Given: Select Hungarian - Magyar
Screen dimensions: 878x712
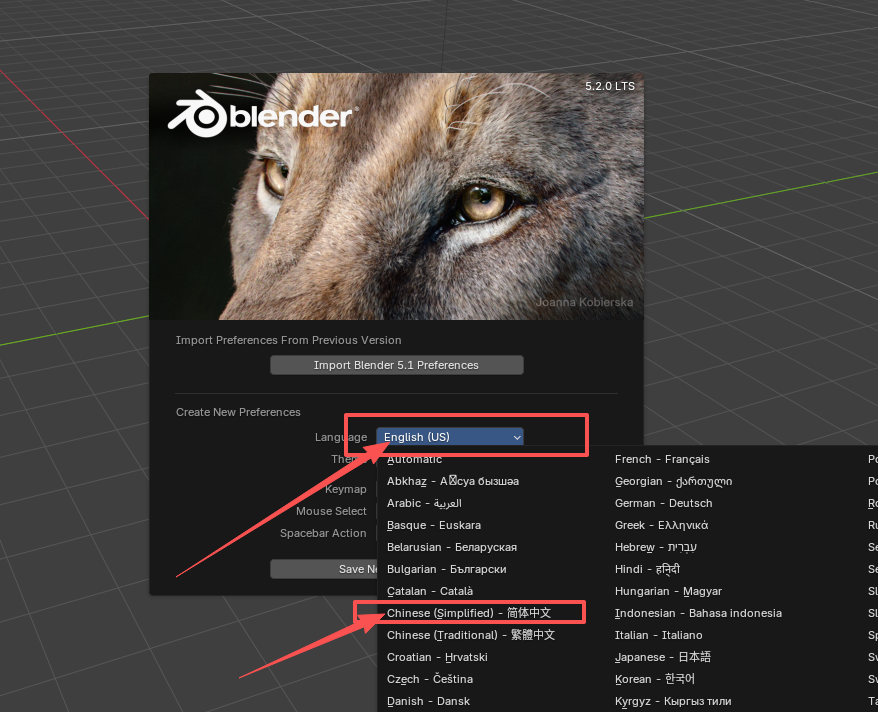Looking at the screenshot, I should point(668,591).
